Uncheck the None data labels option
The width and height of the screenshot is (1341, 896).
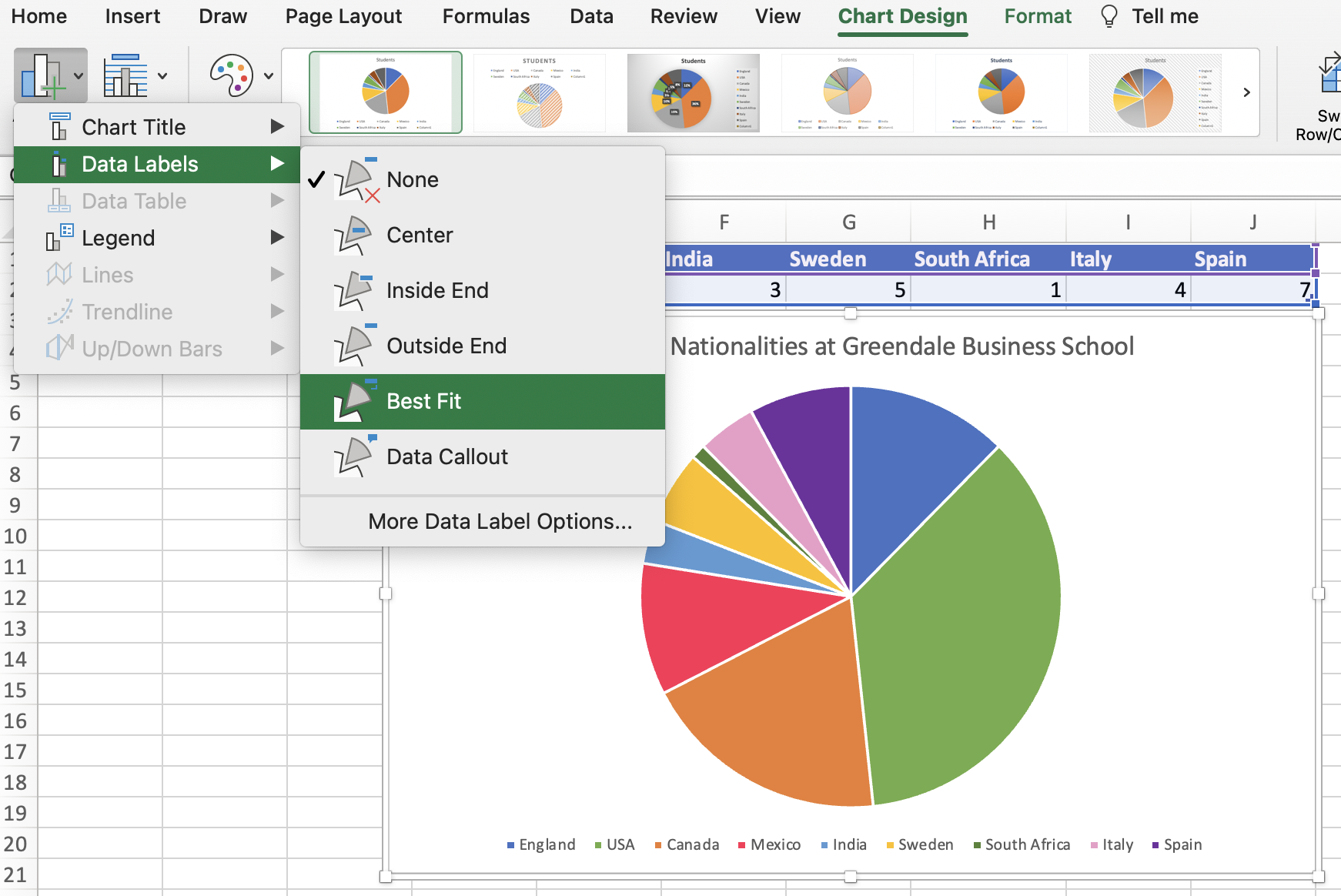[x=413, y=179]
